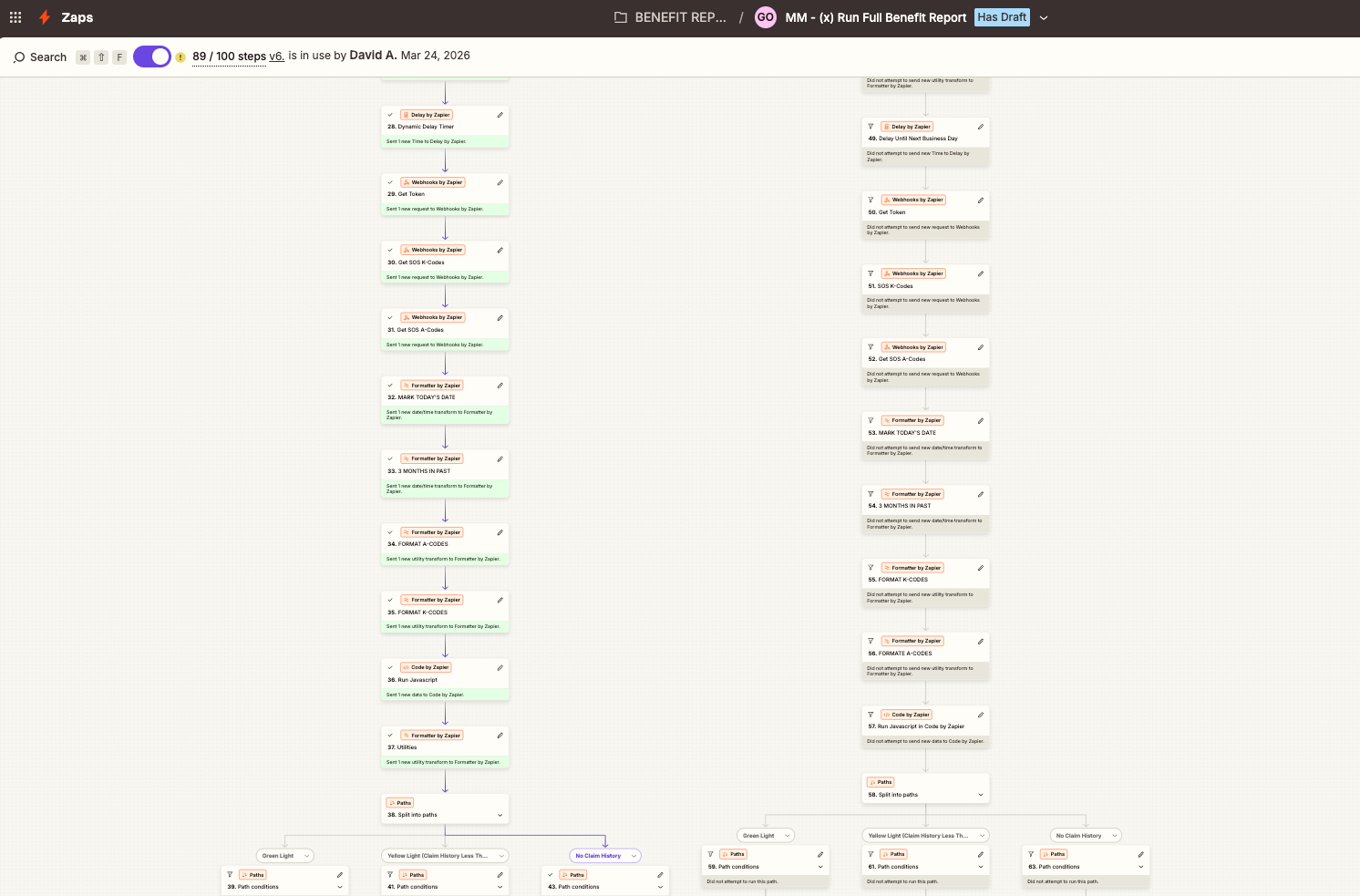1360x896 pixels.
Task: Click the yellow warning icon beside step count
Action: click(180, 57)
